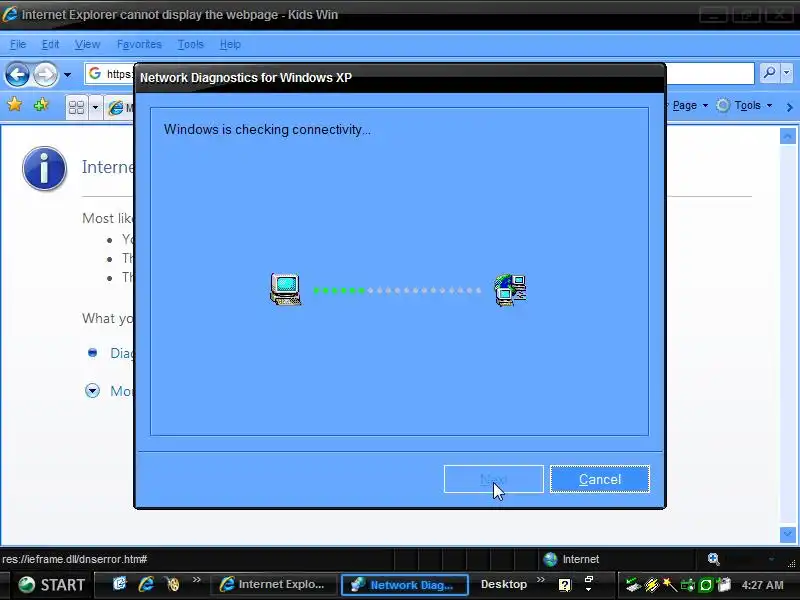Click the Network Diagnostics title bar
Viewport: 800px width, 600px height.
click(400, 78)
